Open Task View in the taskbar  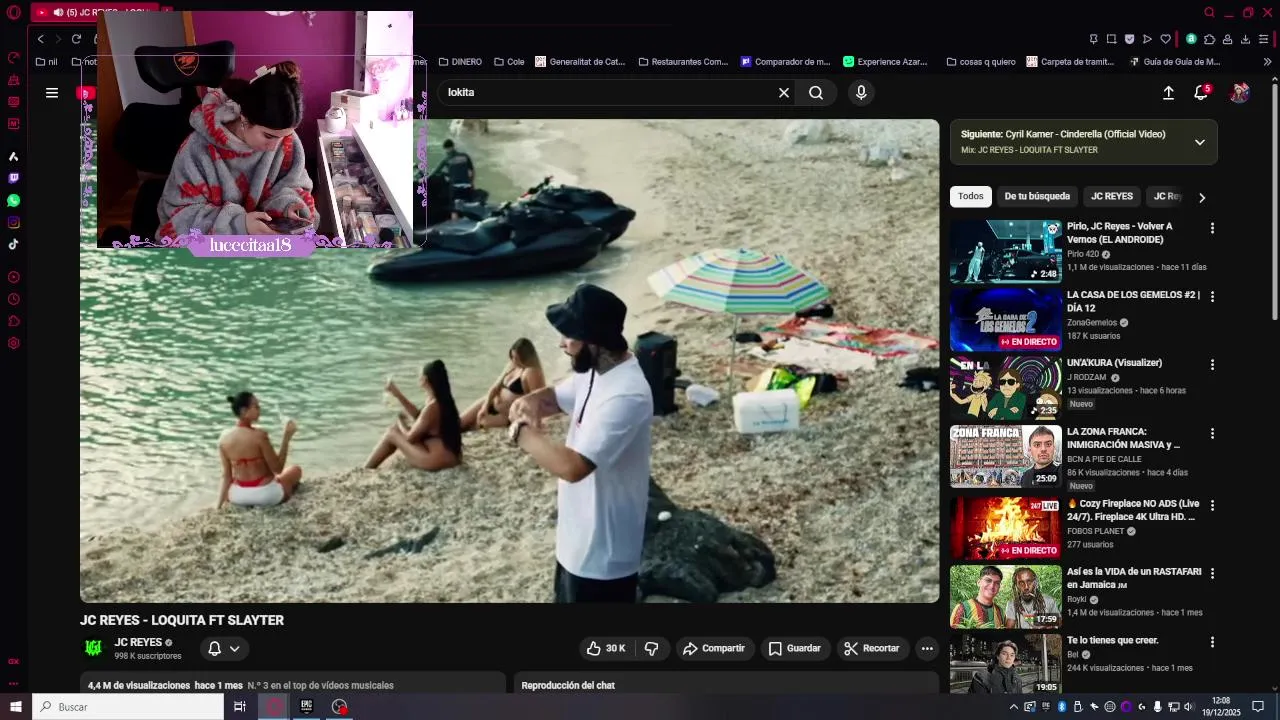click(240, 707)
